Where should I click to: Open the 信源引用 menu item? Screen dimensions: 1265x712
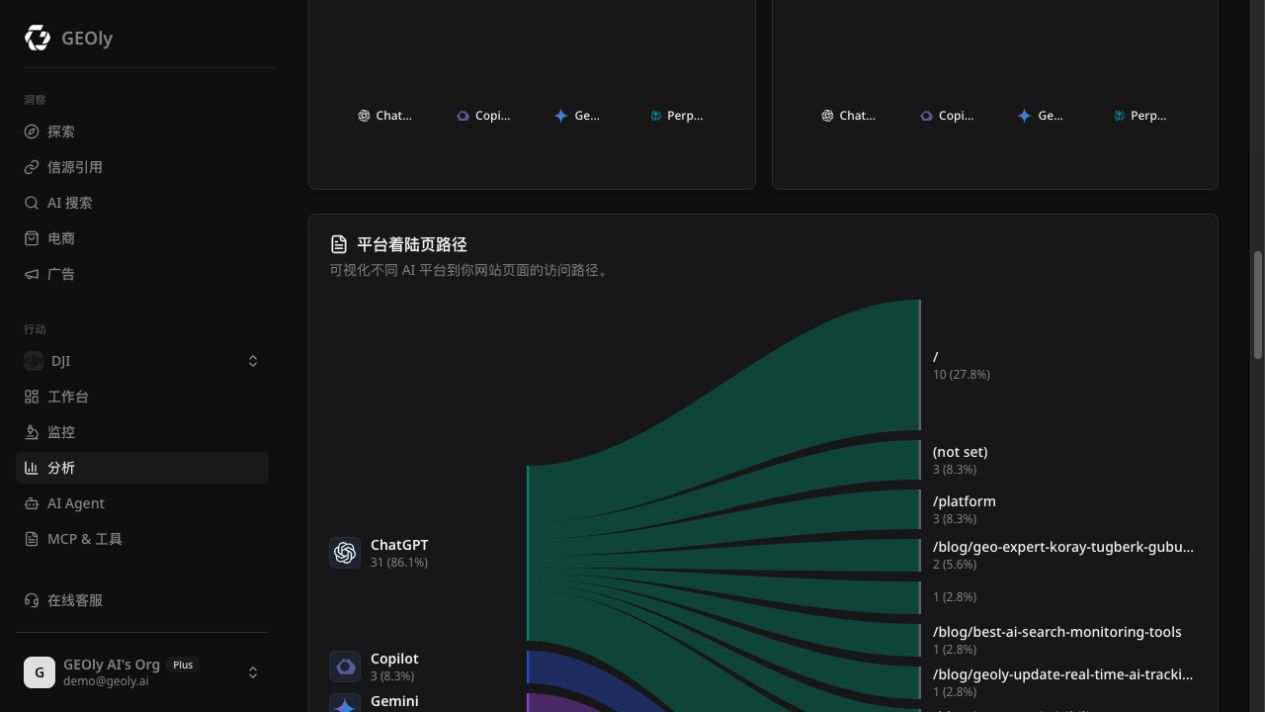point(142,167)
